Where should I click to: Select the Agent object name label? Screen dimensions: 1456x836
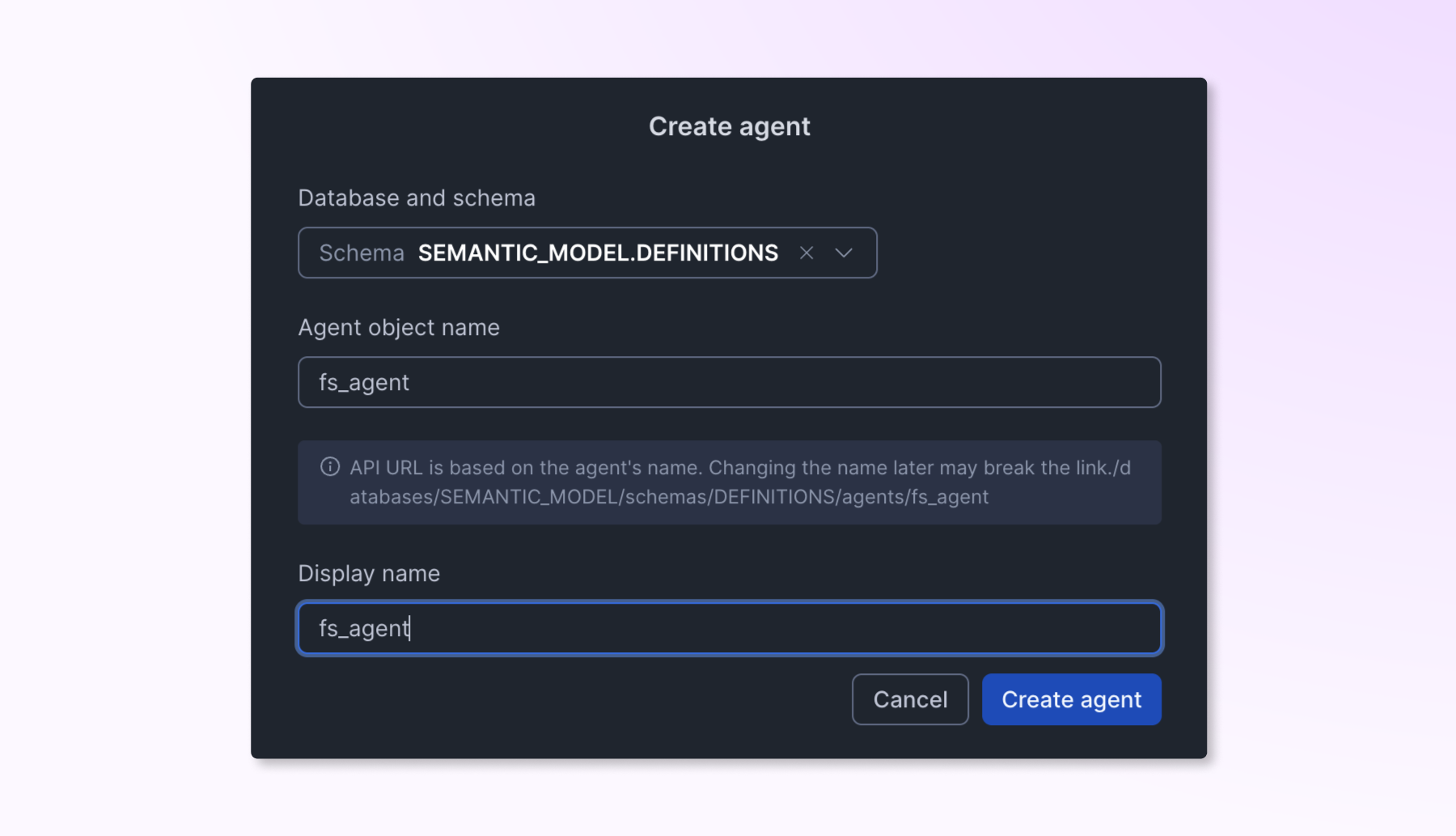point(399,327)
